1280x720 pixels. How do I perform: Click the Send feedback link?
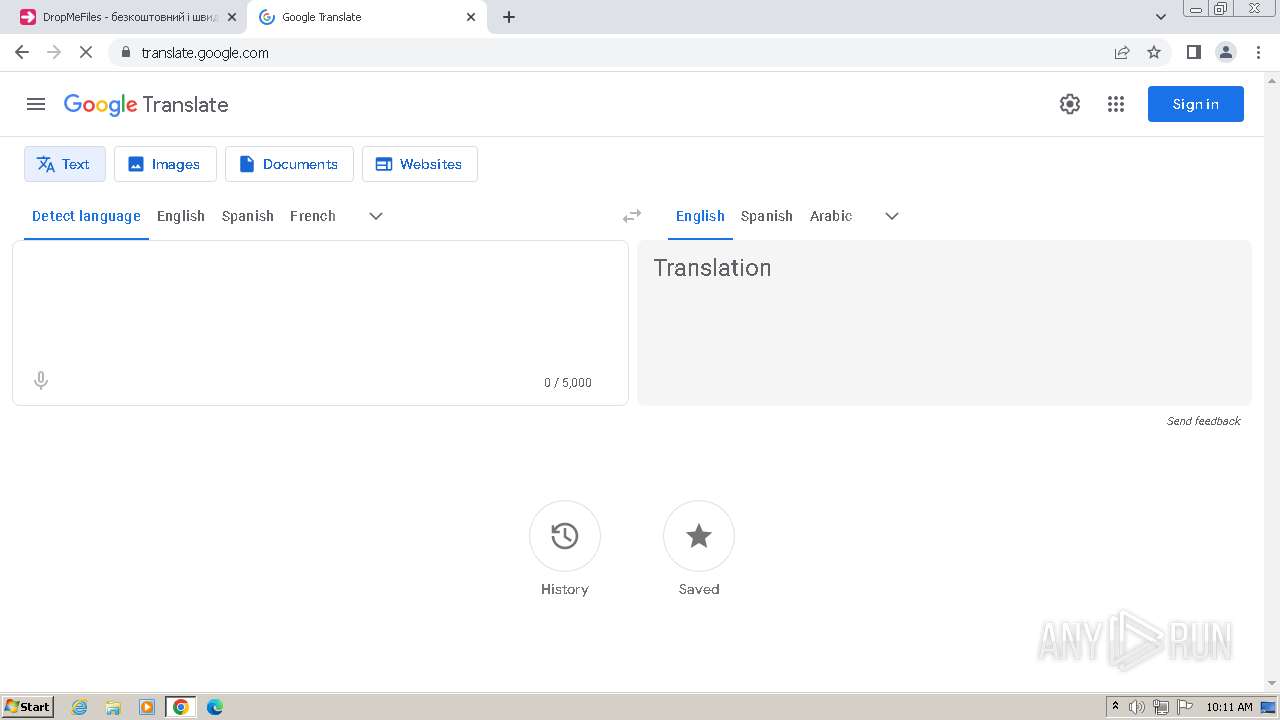click(x=1204, y=421)
